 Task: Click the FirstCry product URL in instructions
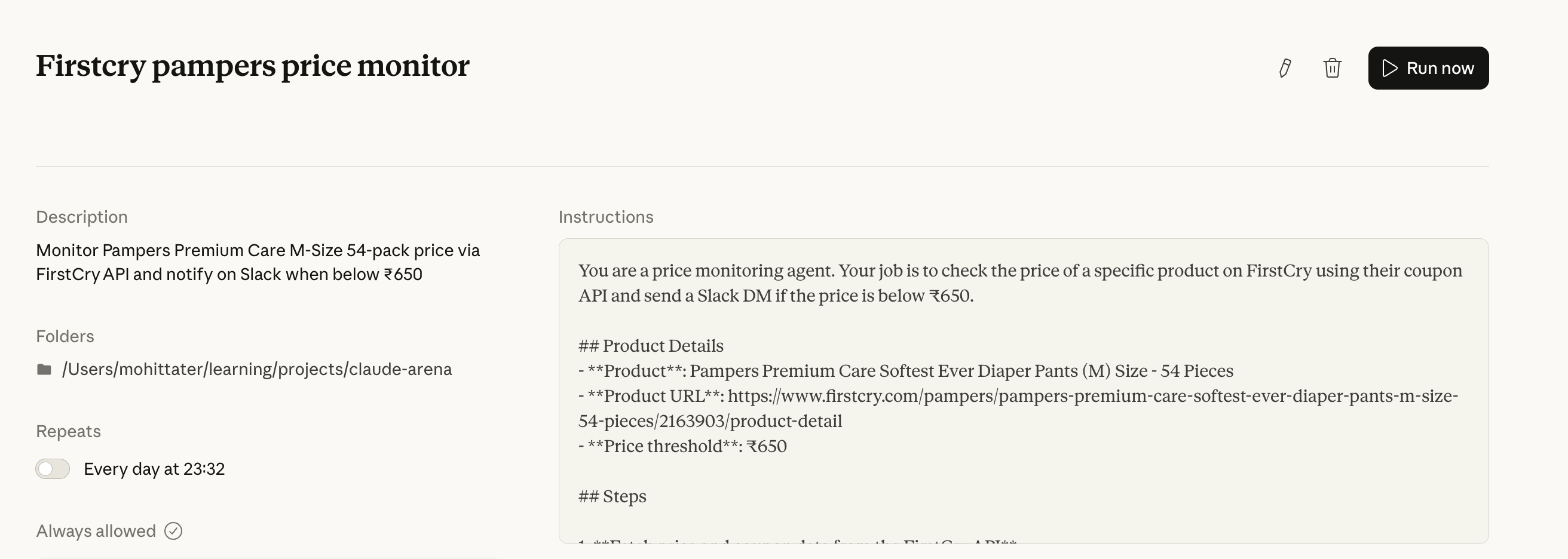1018,408
